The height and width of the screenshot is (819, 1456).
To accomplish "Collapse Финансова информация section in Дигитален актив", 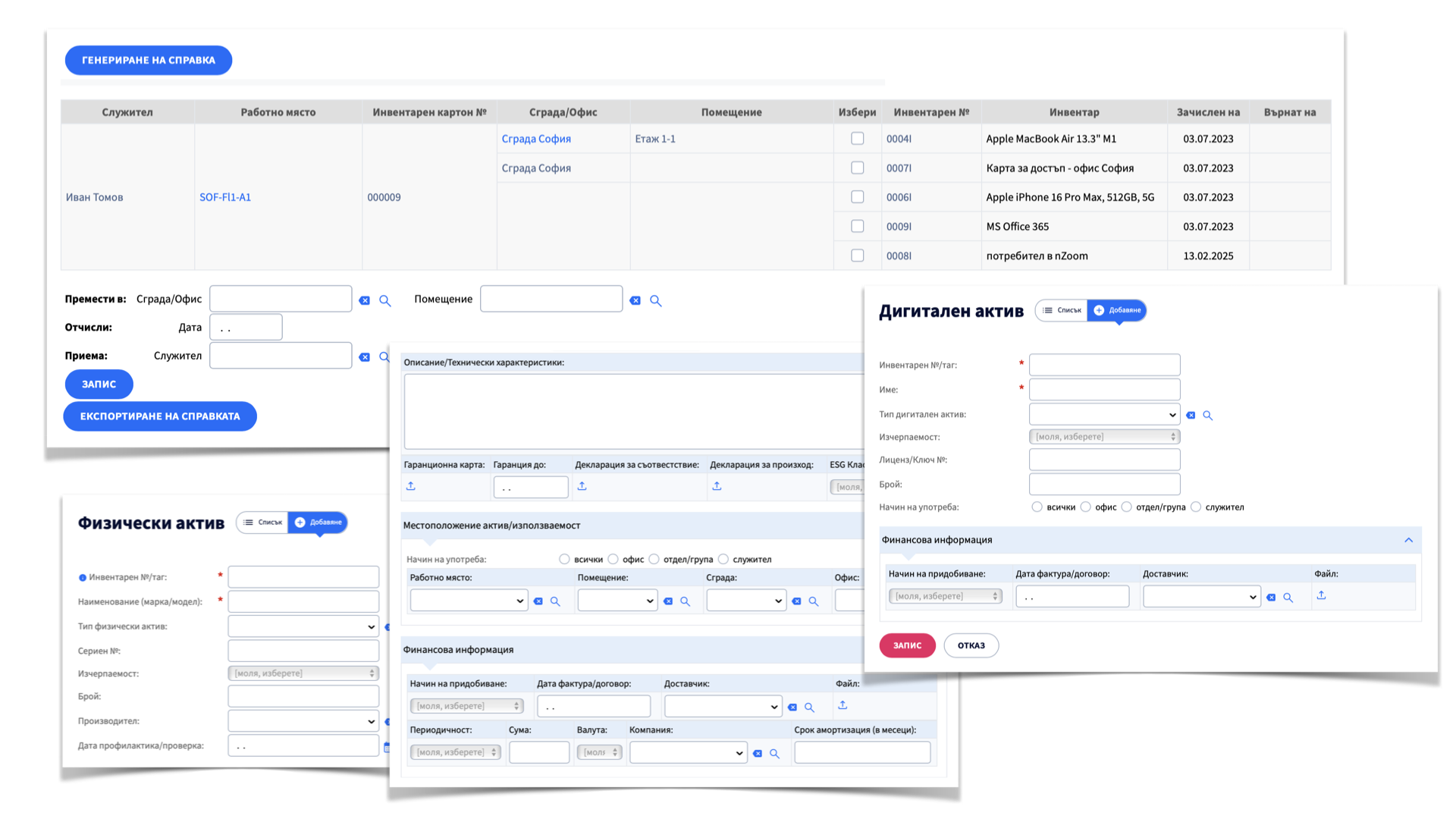I will (1408, 540).
